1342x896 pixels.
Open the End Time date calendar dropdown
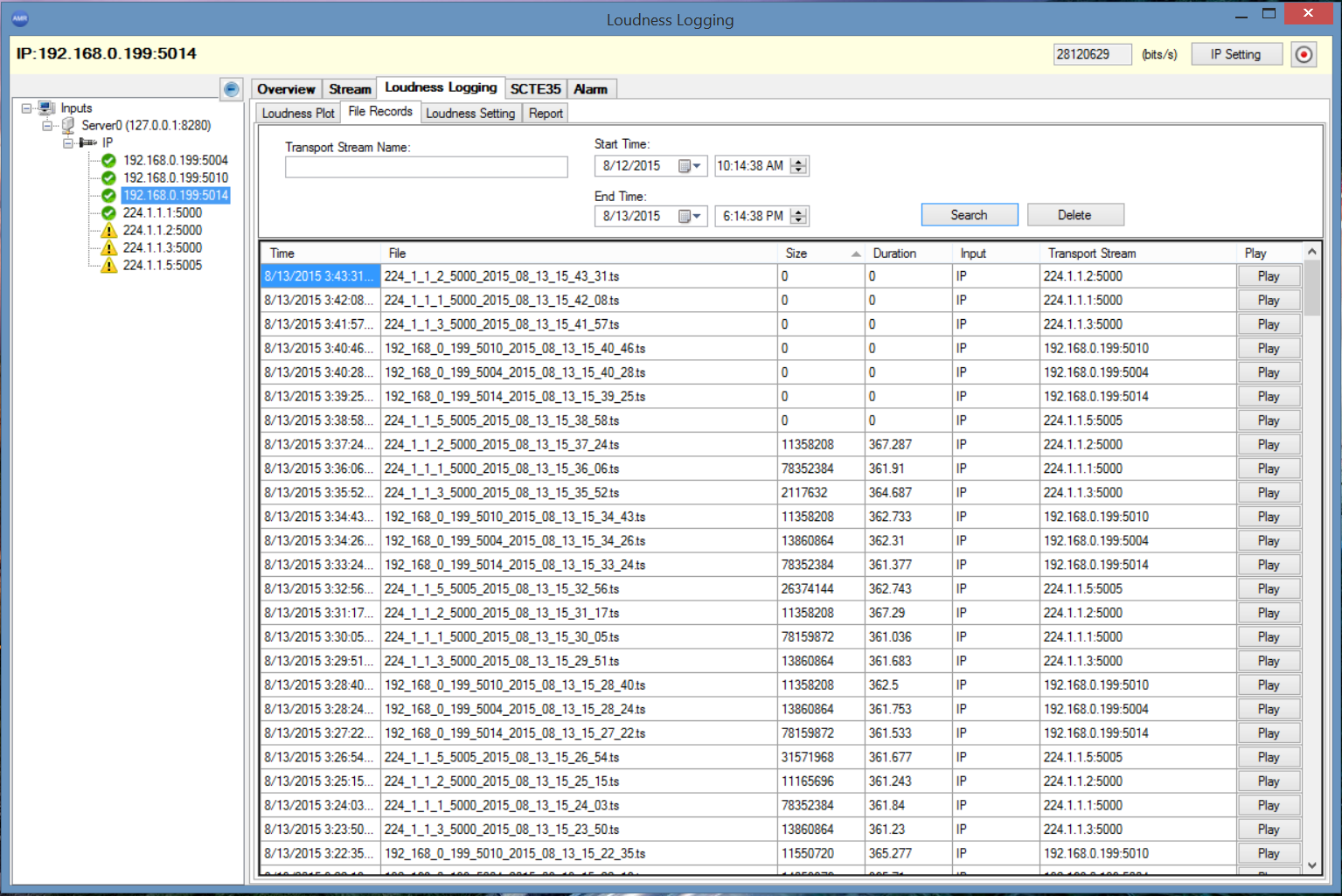pos(690,217)
